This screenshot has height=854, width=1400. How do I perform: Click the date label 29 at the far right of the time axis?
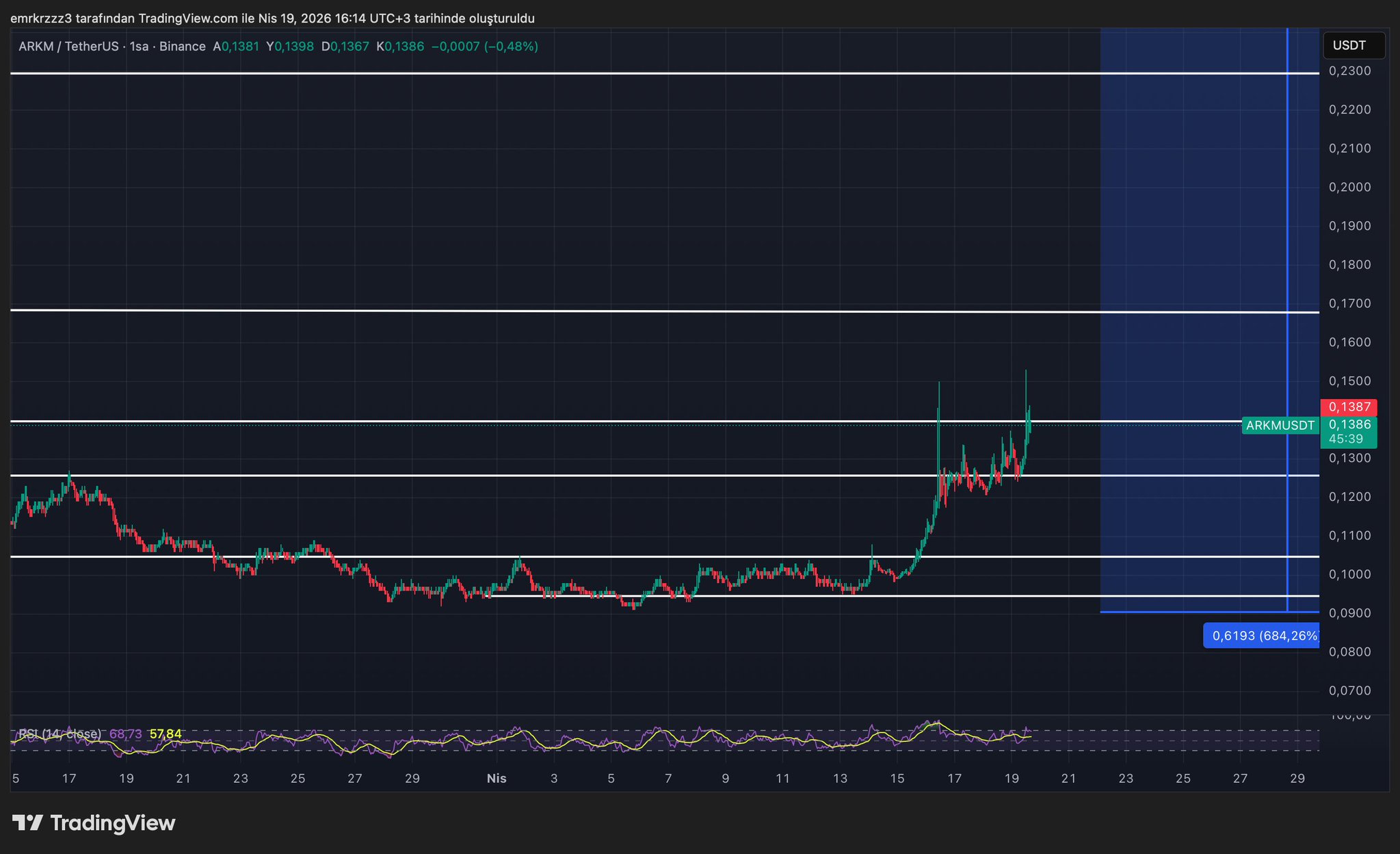coord(1297,779)
